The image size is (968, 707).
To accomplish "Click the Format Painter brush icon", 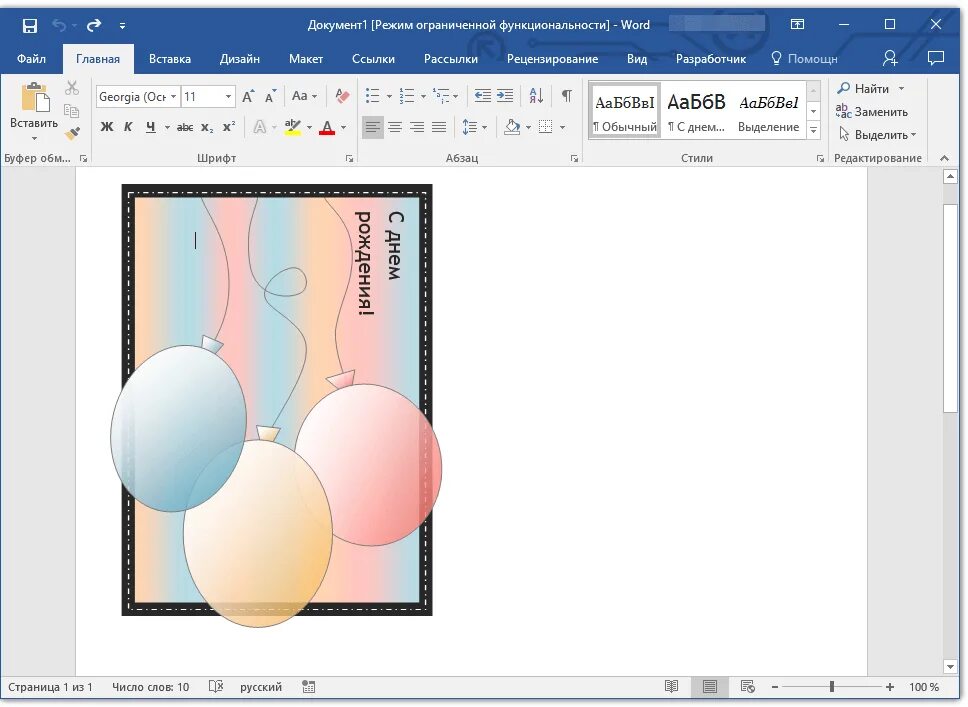I will (72, 133).
